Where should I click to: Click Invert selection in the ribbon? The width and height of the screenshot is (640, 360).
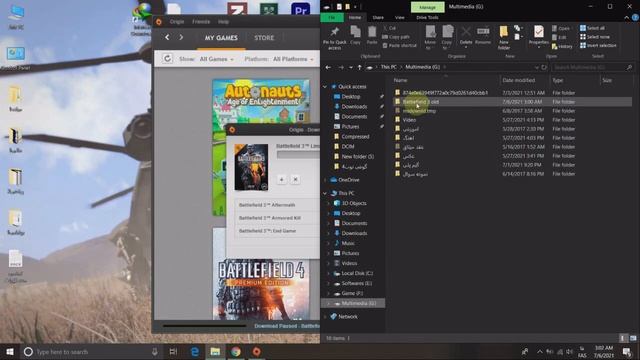598,45
